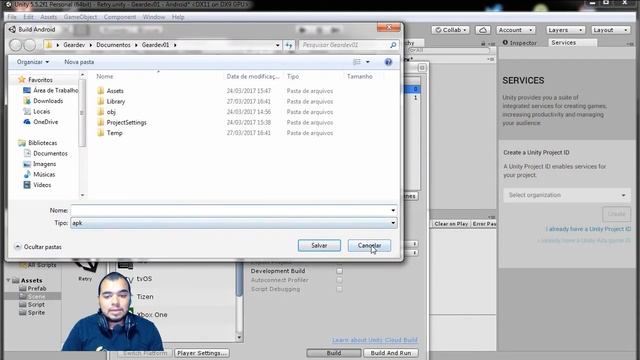The width and height of the screenshot is (640, 360).
Task: Click the Salvar button
Action: tap(319, 245)
